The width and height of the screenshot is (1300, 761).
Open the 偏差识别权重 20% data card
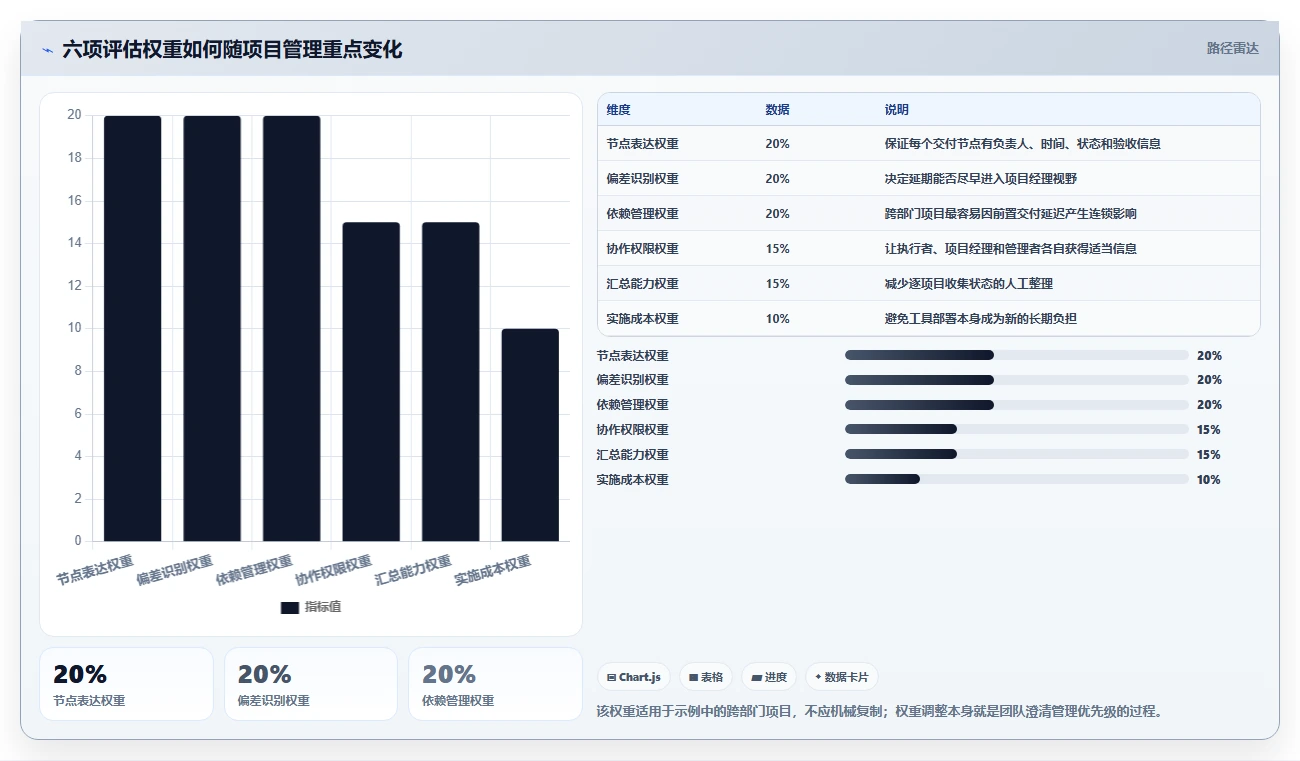tap(311, 684)
